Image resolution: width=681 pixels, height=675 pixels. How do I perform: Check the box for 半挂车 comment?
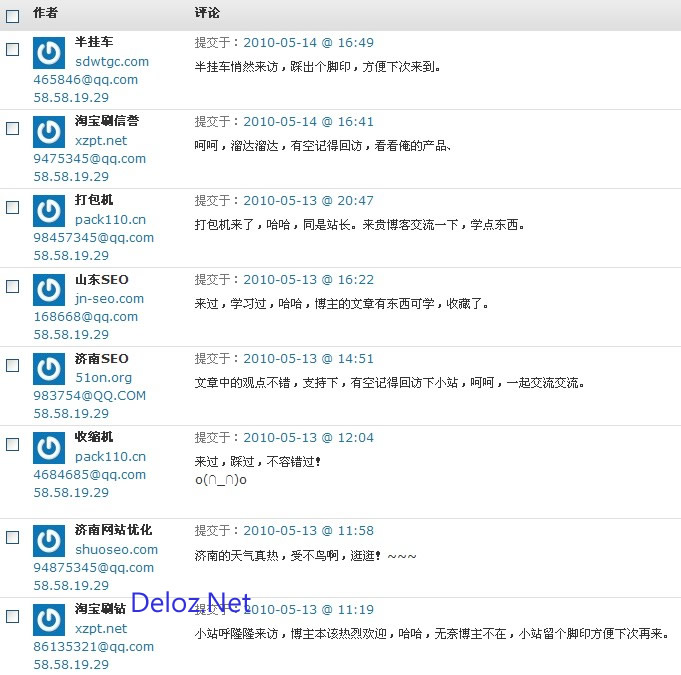point(13,50)
